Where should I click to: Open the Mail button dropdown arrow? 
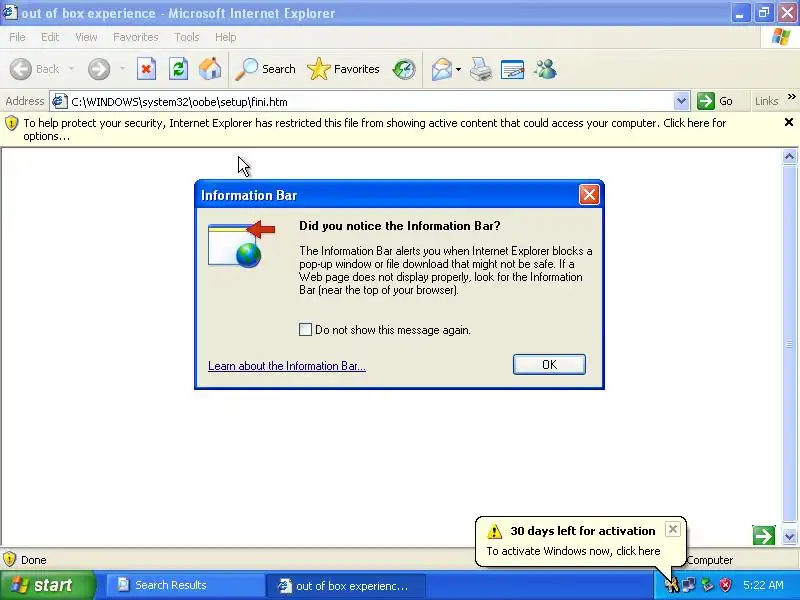[458, 69]
